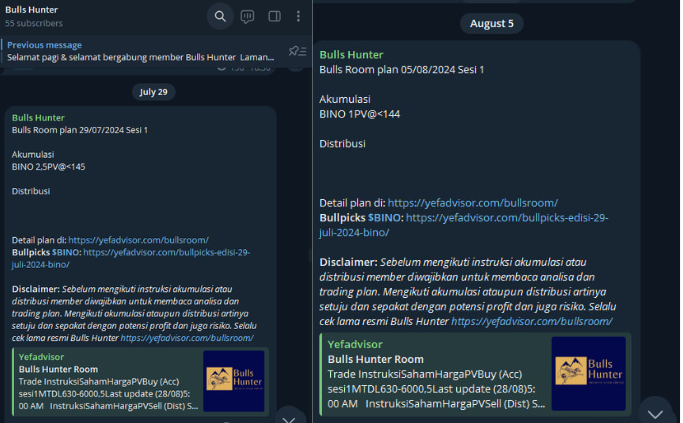Click the Bulls Room plan 05/08/2024 Sesi 1 line
The image size is (683, 423).
[x=402, y=70]
